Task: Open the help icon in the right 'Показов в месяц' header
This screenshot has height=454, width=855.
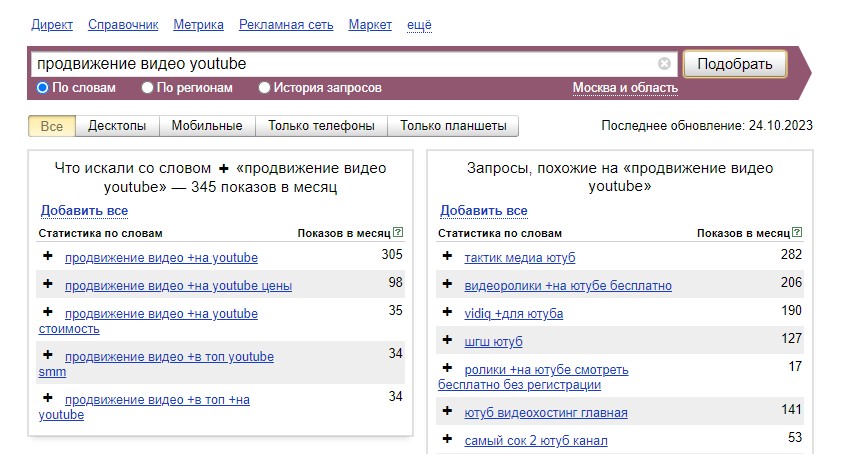Action: click(x=797, y=233)
